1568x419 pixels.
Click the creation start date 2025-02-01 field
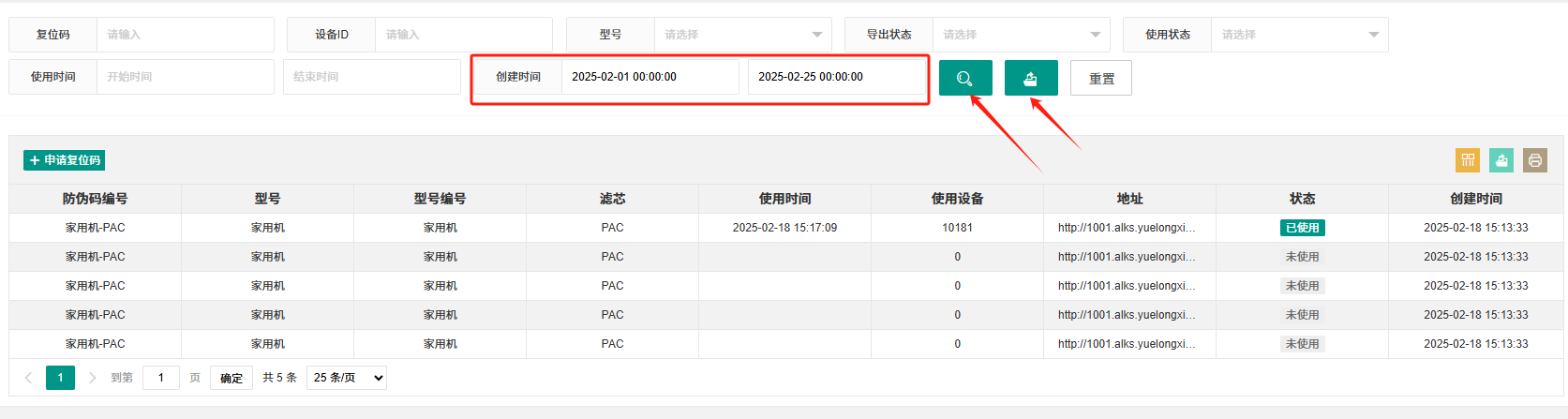coord(650,77)
